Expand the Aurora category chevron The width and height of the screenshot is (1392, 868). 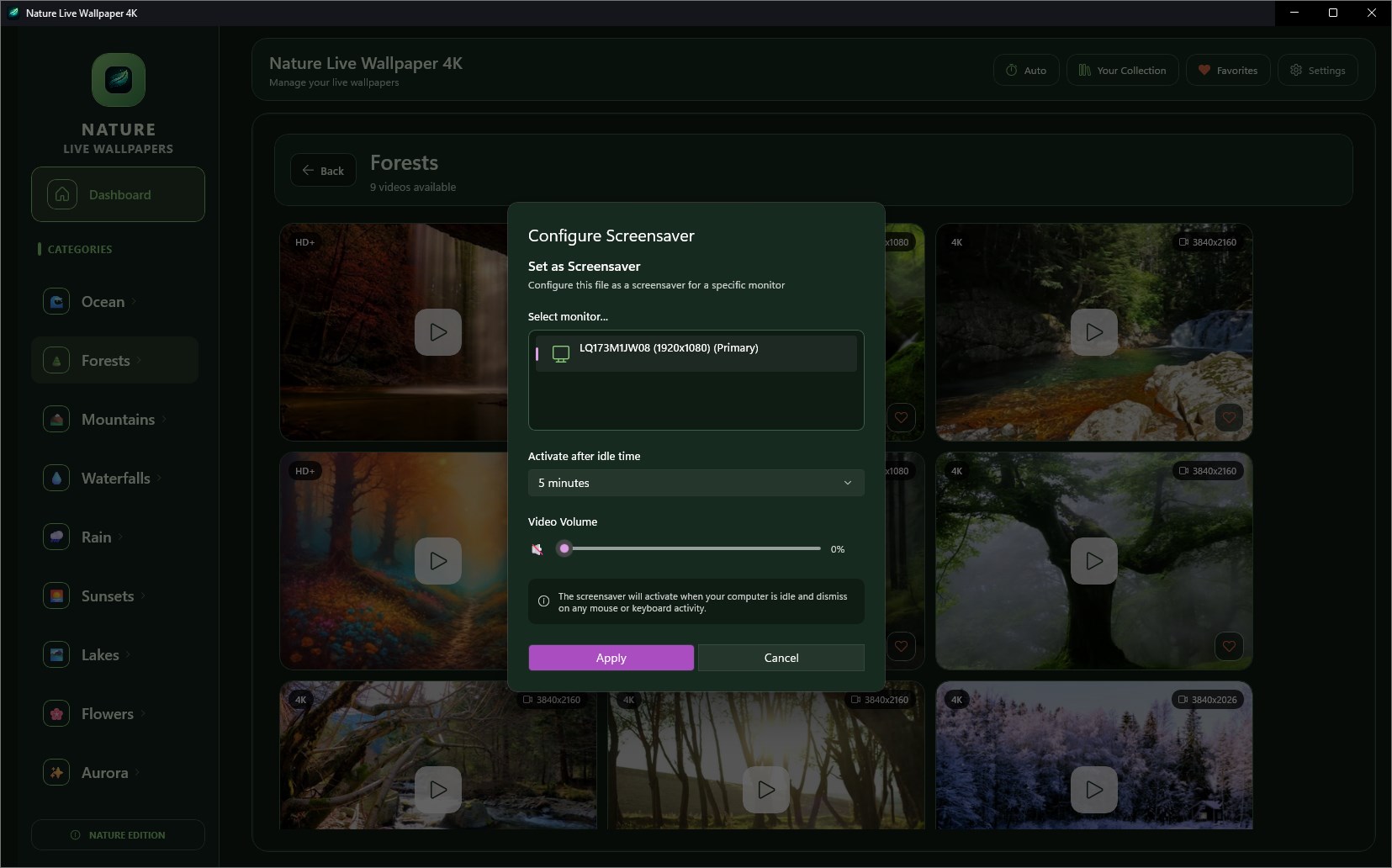138,773
